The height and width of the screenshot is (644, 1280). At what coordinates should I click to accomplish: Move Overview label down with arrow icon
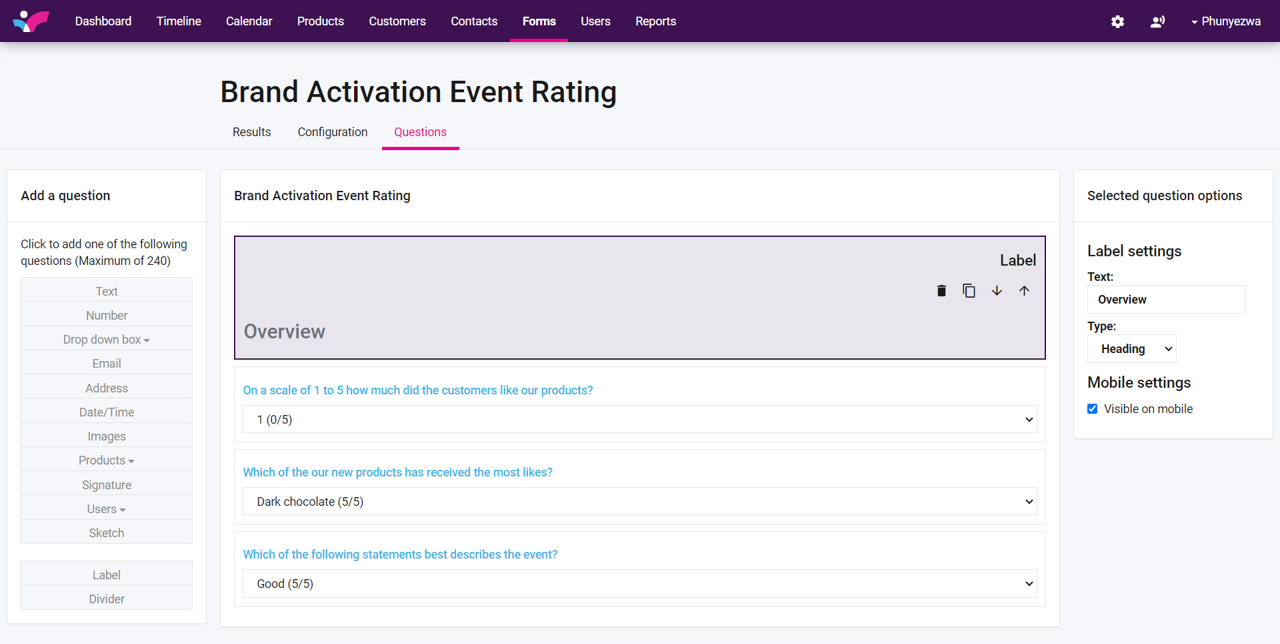(997, 291)
